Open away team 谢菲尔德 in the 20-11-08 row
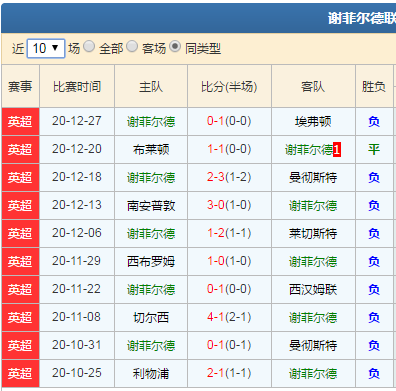The width and height of the screenshot is (396, 391). click(x=313, y=318)
